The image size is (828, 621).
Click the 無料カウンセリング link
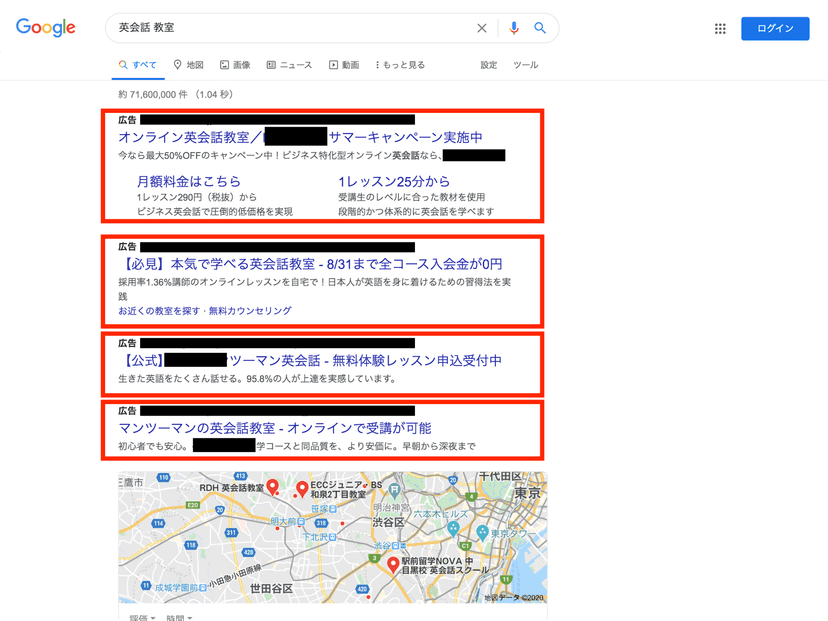tap(250, 310)
